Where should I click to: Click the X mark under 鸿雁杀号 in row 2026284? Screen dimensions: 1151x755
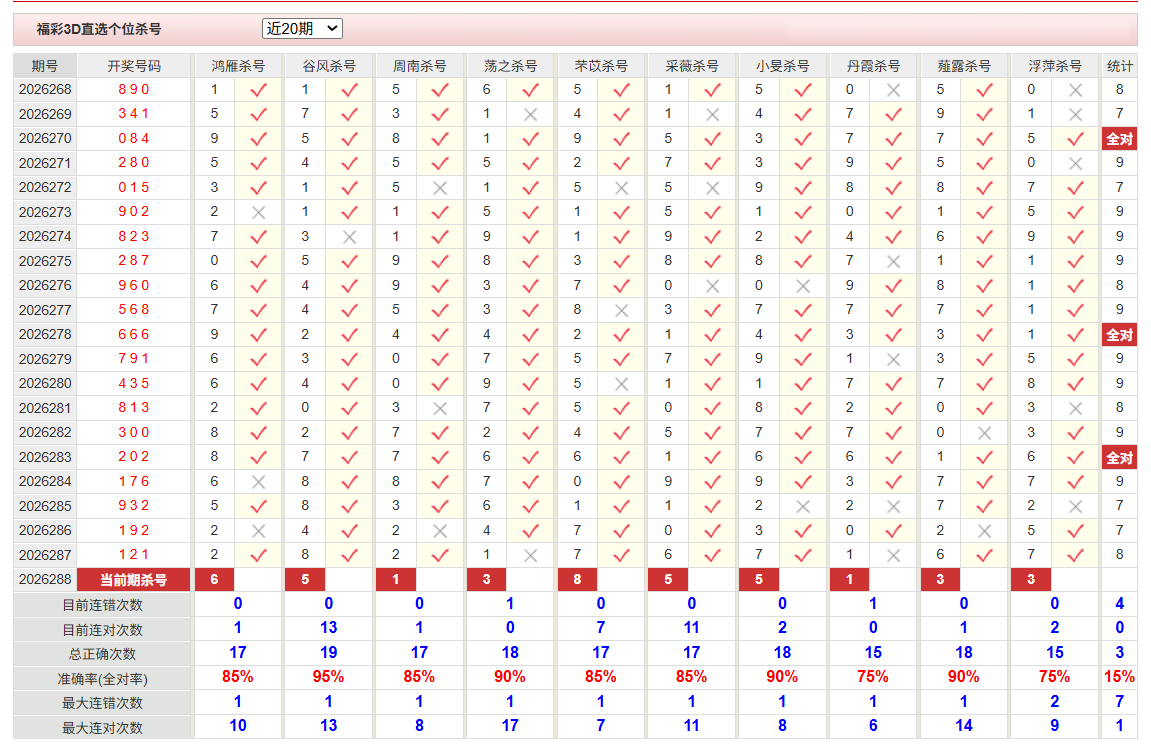click(258, 482)
